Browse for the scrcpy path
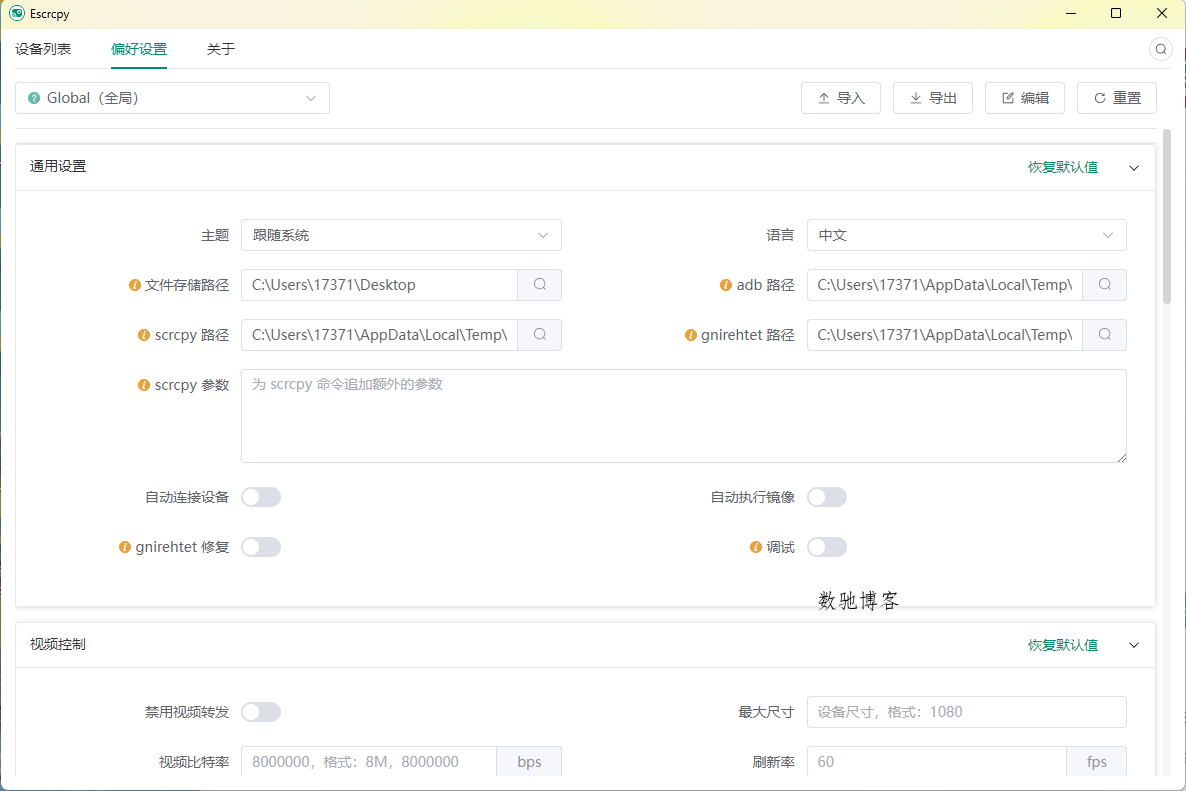The height and width of the screenshot is (791, 1186). (x=539, y=335)
